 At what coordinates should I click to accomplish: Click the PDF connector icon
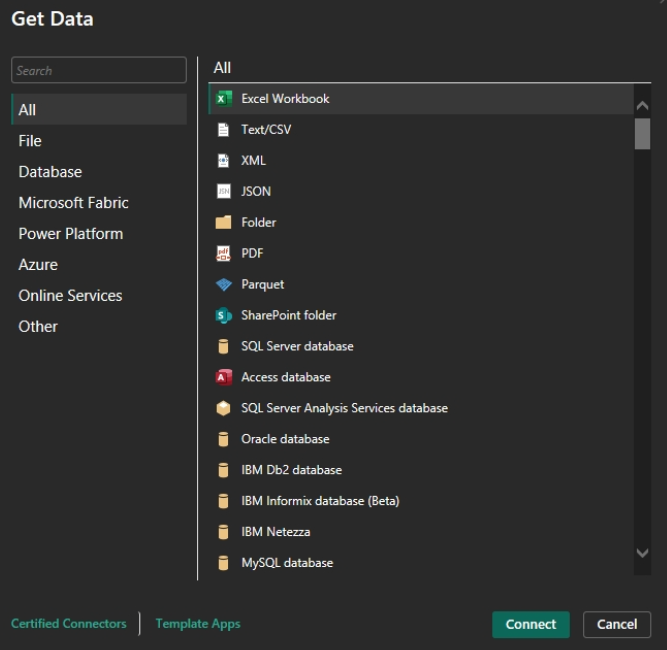(x=223, y=254)
